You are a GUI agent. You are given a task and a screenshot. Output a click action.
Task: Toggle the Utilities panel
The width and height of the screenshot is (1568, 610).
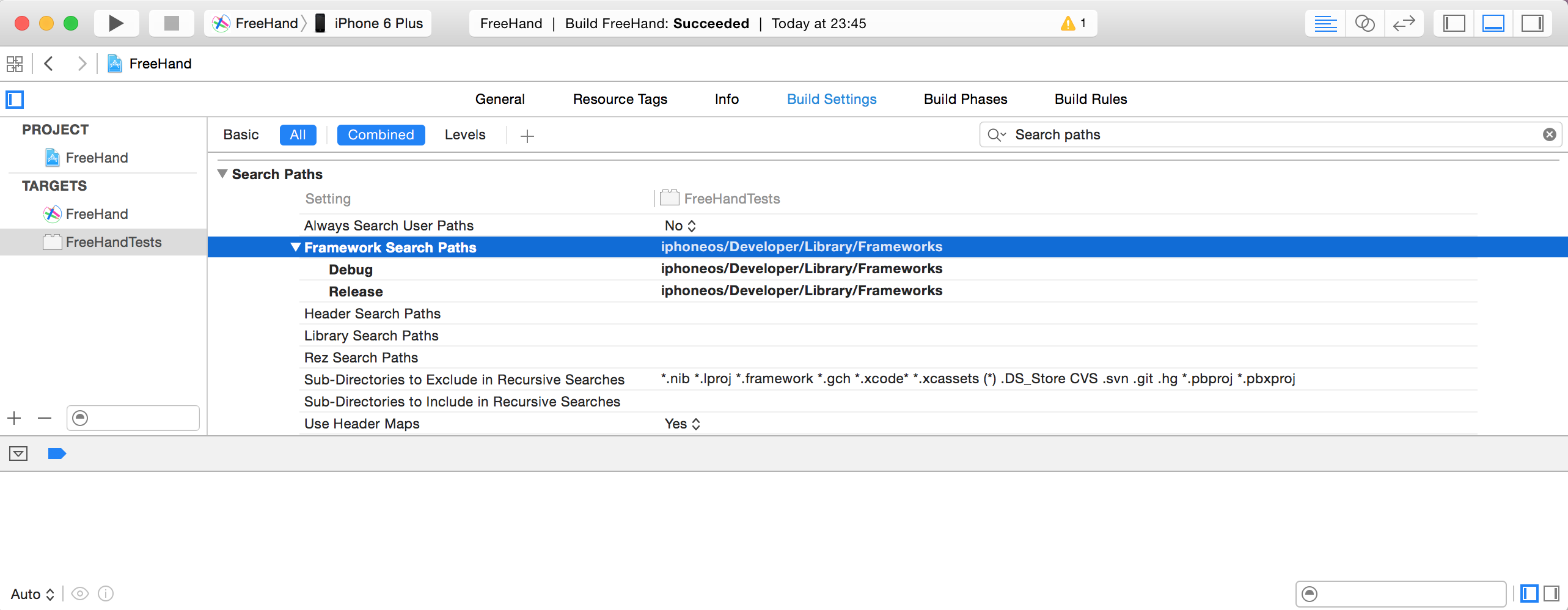1533,23
